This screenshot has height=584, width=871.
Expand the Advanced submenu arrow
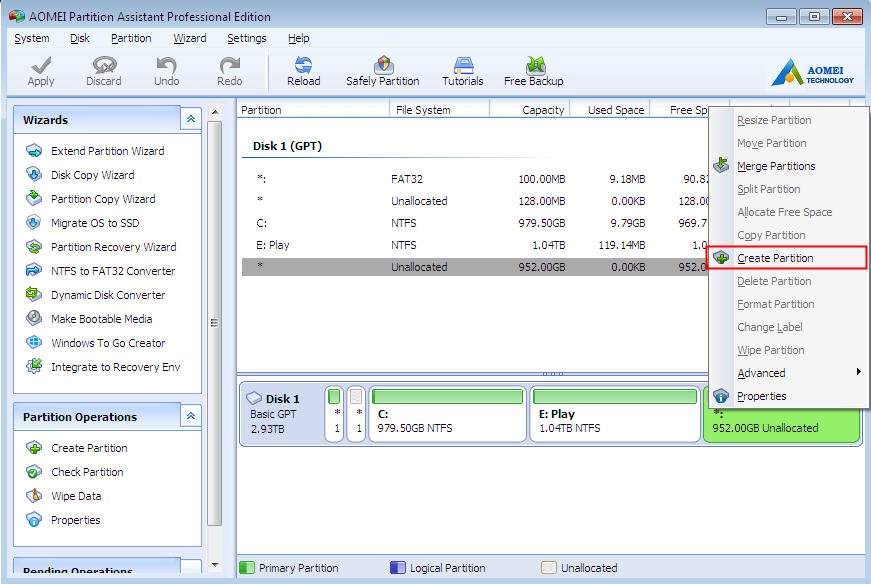(859, 372)
